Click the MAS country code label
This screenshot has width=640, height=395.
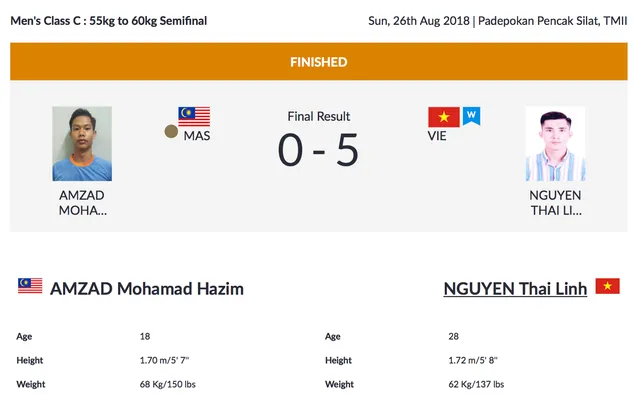(197, 136)
